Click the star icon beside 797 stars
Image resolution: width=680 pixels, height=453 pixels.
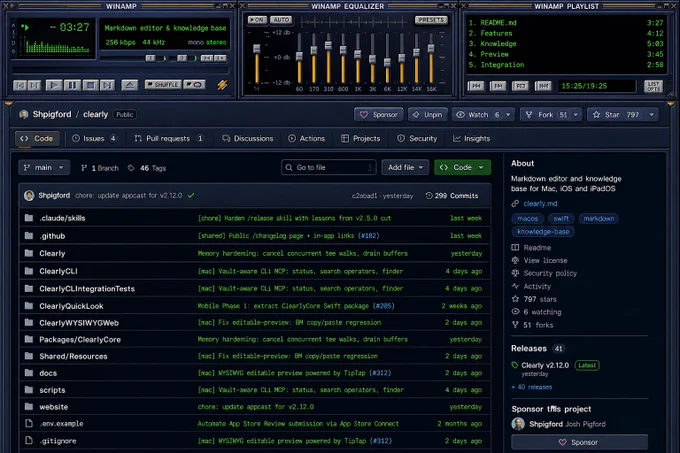pos(515,299)
